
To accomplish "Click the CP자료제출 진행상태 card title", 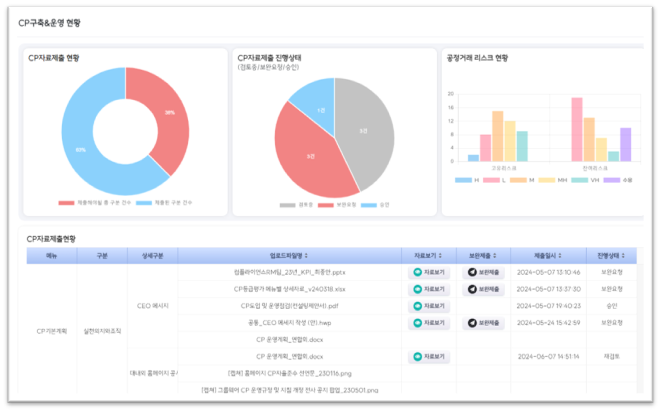I will click(269, 58).
